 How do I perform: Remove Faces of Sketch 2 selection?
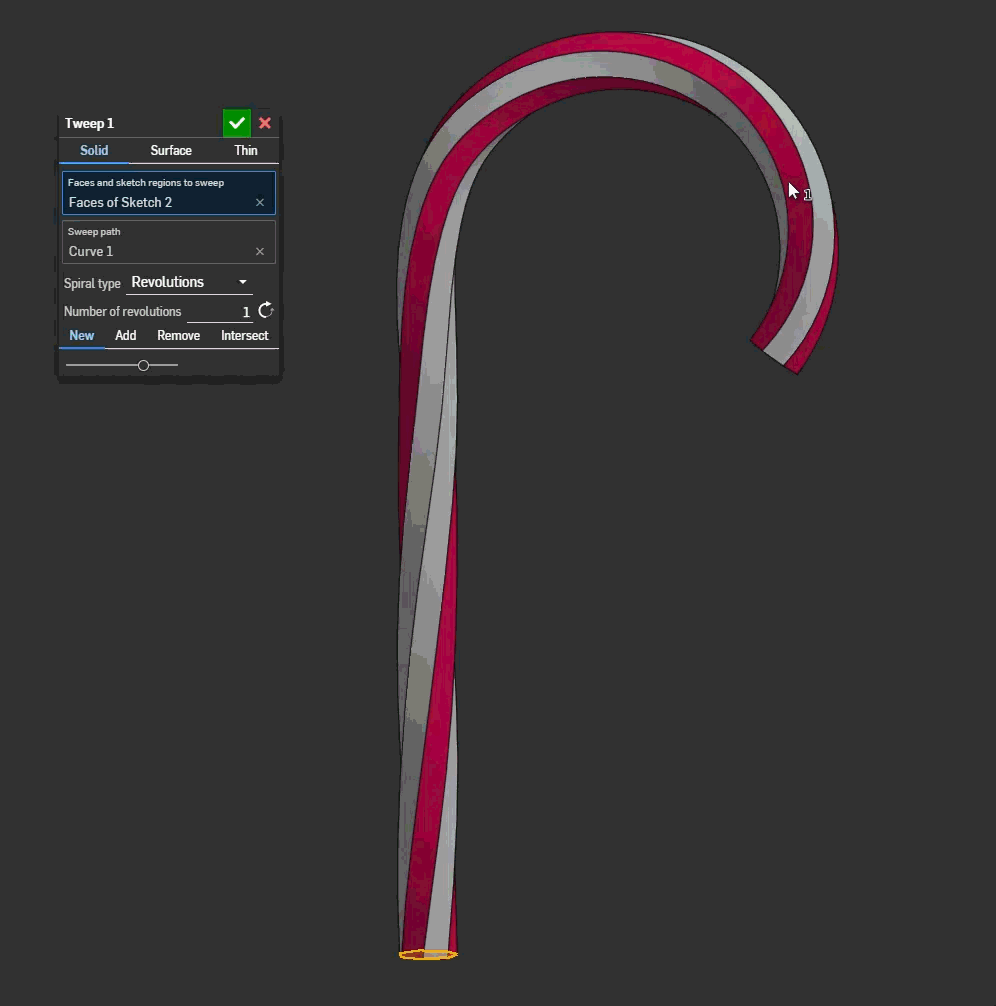(x=260, y=203)
